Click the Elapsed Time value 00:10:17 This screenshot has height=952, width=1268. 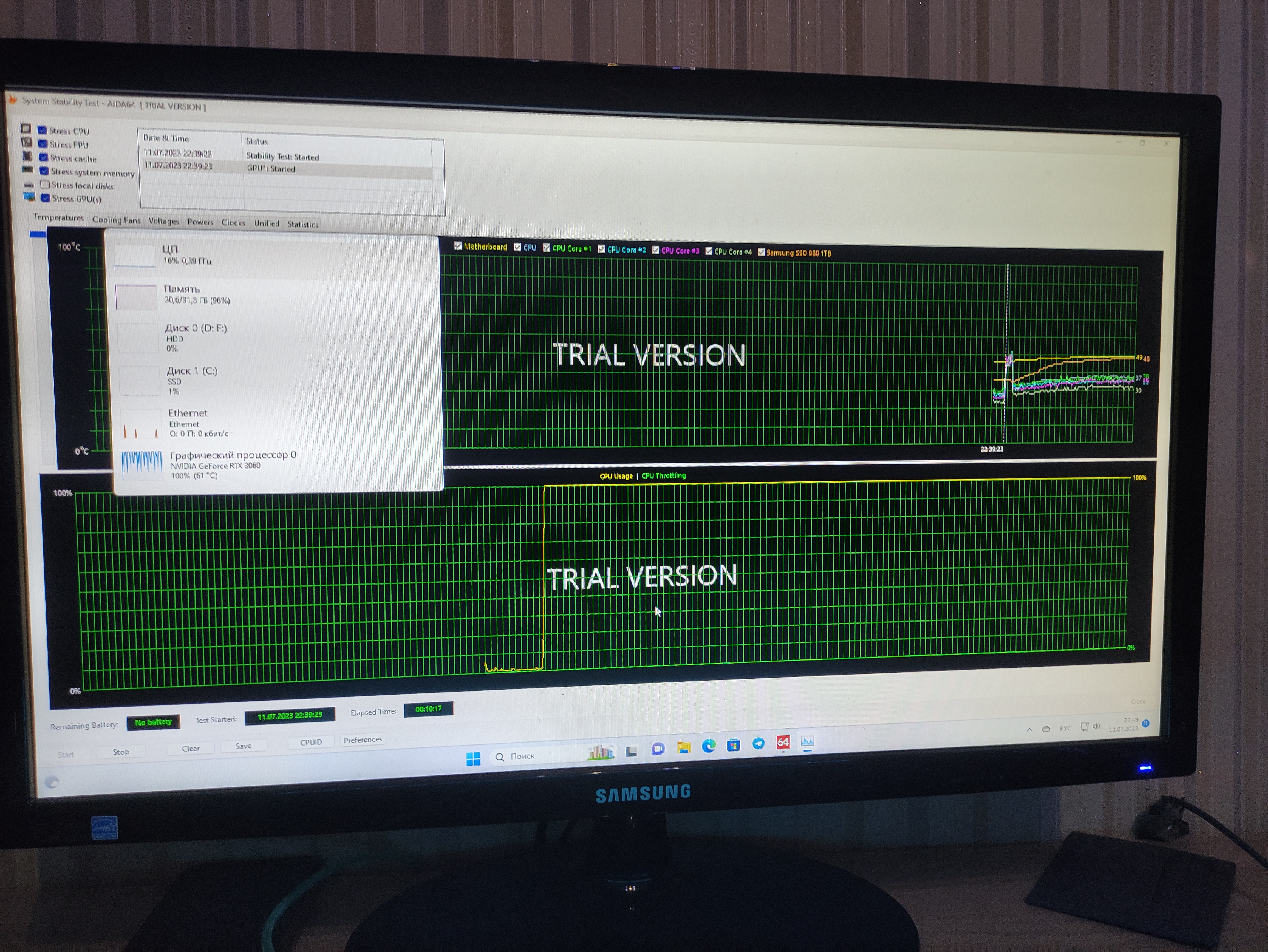[428, 709]
